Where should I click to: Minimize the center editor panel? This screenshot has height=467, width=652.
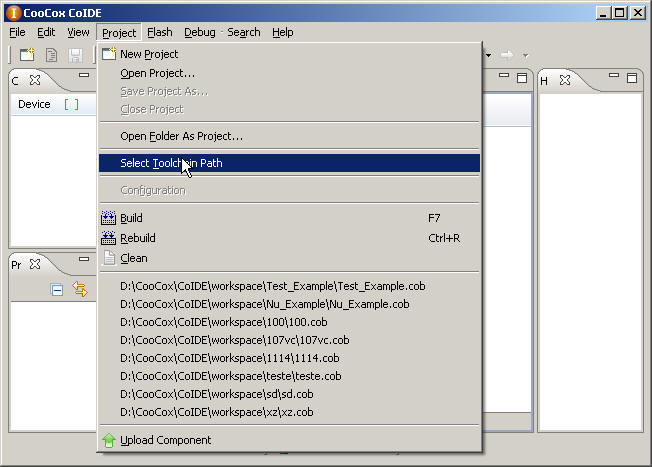click(x=504, y=75)
